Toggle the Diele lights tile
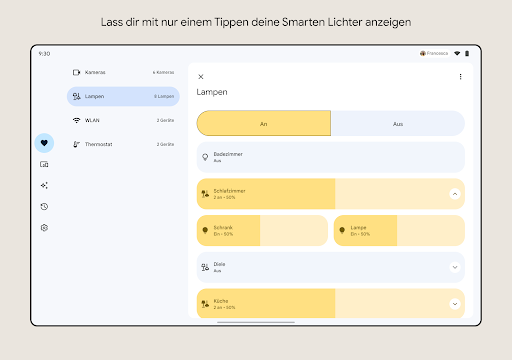 tap(331, 267)
